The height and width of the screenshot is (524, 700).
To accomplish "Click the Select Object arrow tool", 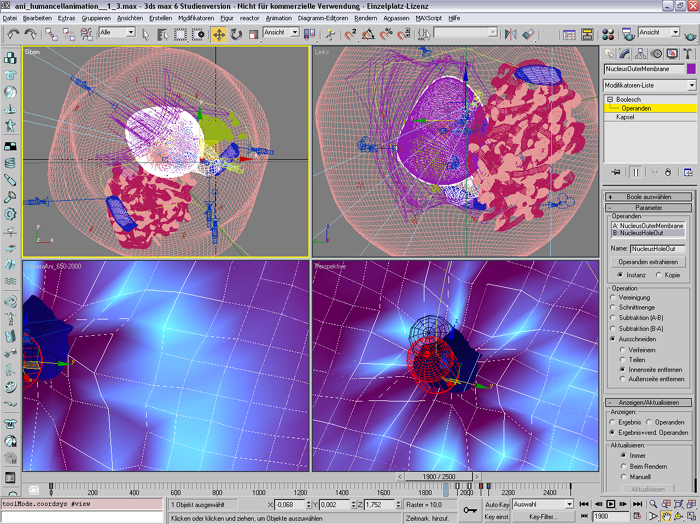I will [146, 33].
